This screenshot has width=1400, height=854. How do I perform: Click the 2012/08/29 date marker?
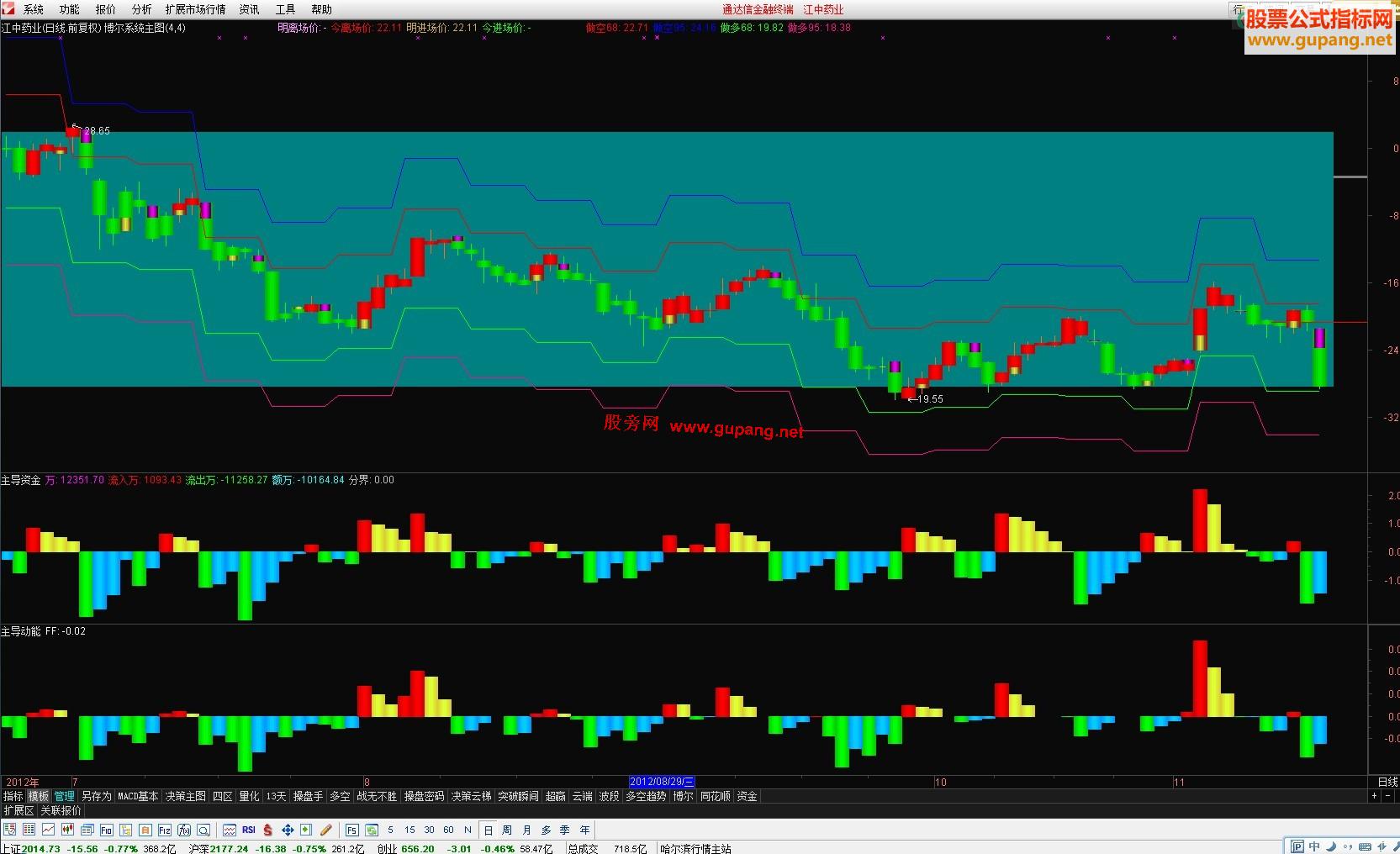(663, 782)
